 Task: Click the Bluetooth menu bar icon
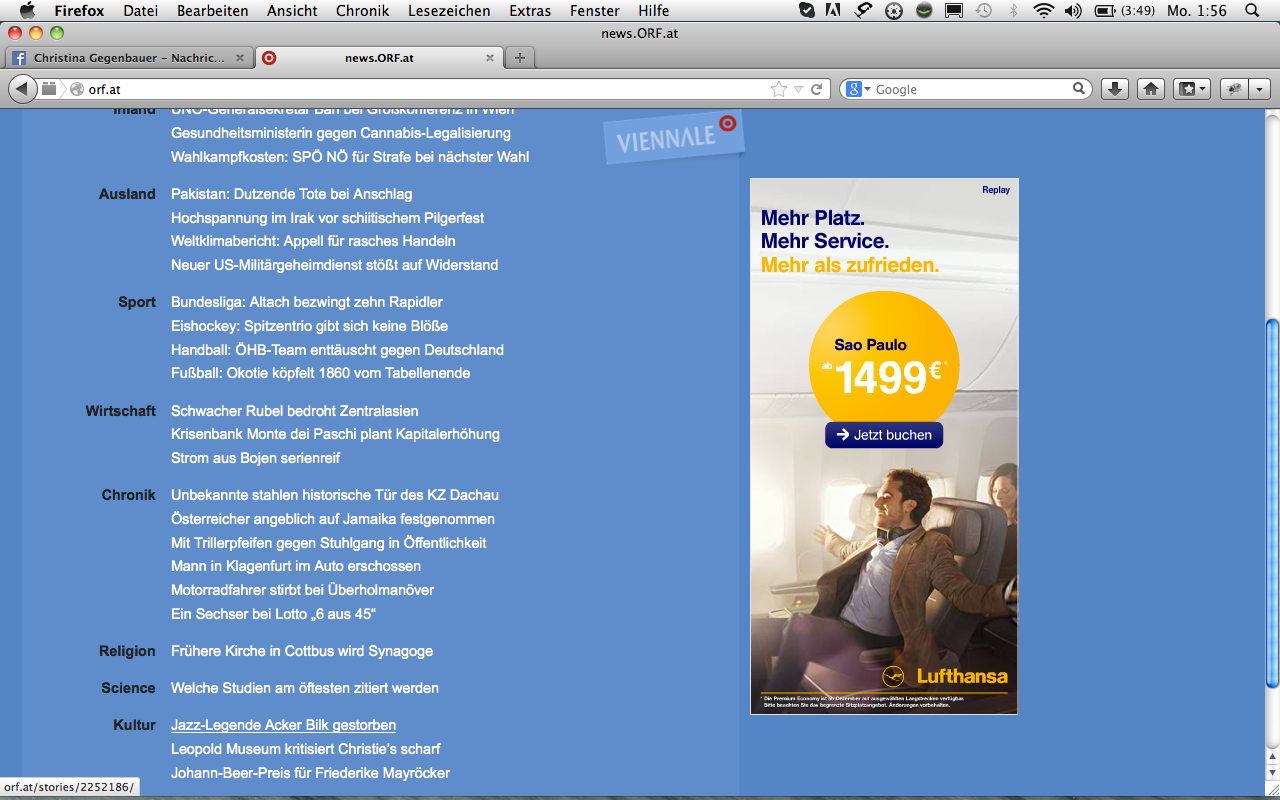click(x=1013, y=10)
